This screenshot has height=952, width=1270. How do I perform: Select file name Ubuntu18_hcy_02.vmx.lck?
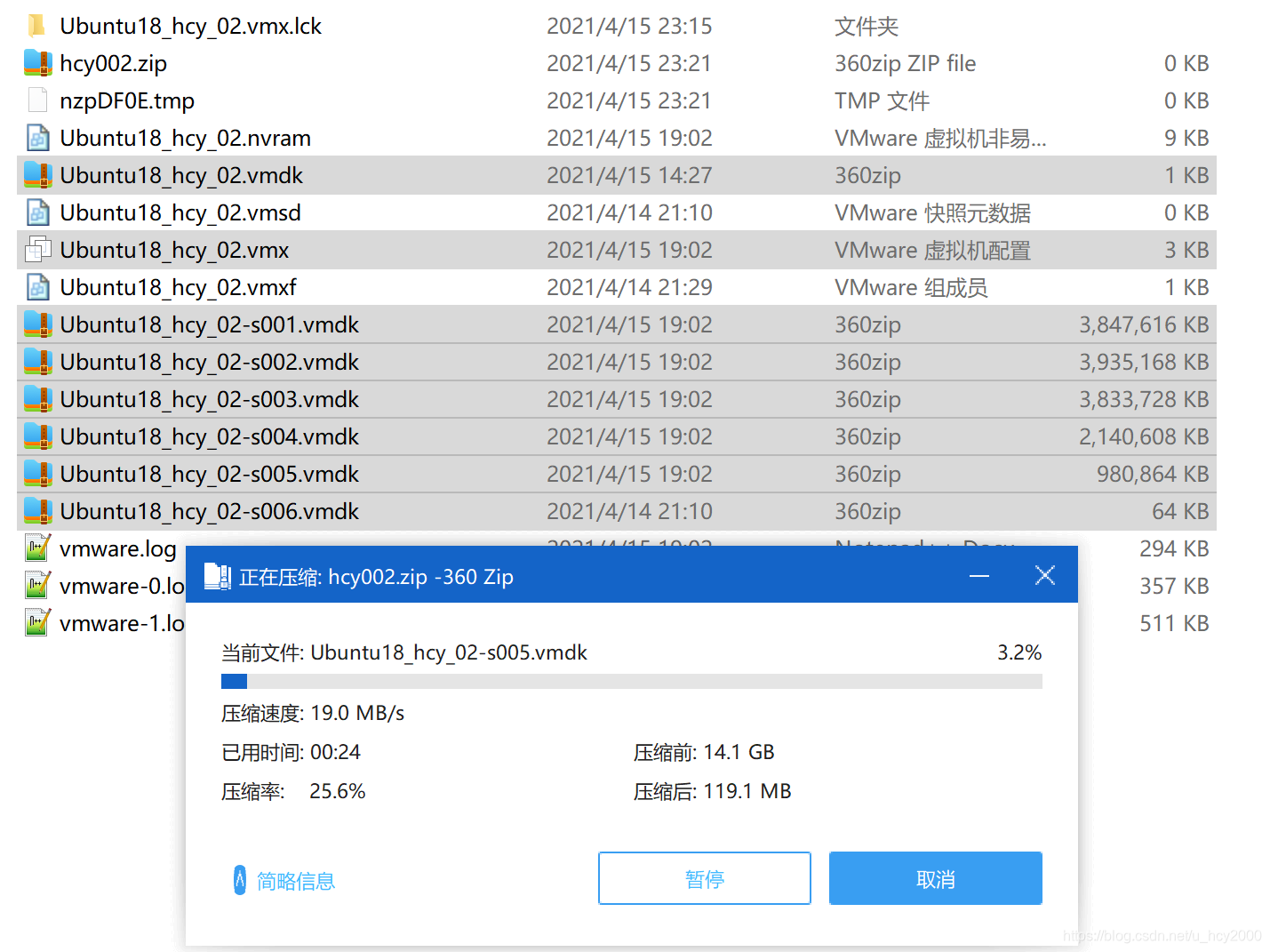click(x=190, y=27)
